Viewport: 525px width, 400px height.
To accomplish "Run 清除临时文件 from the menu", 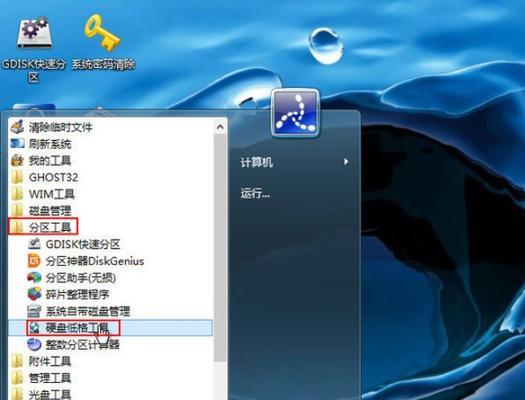I will [x=60, y=127].
